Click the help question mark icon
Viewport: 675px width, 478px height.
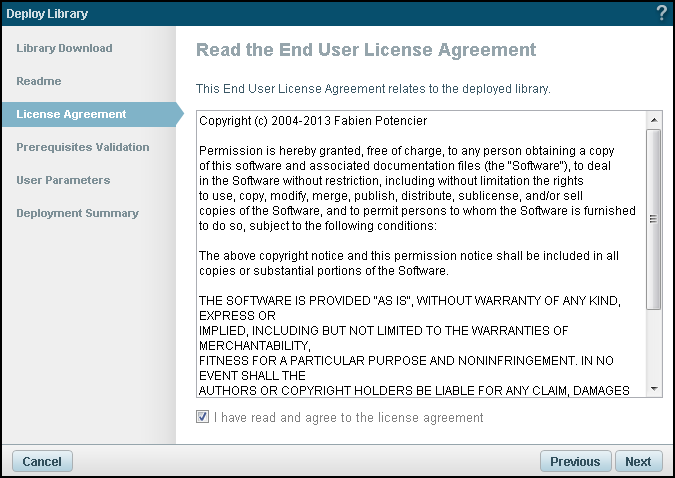(661, 13)
